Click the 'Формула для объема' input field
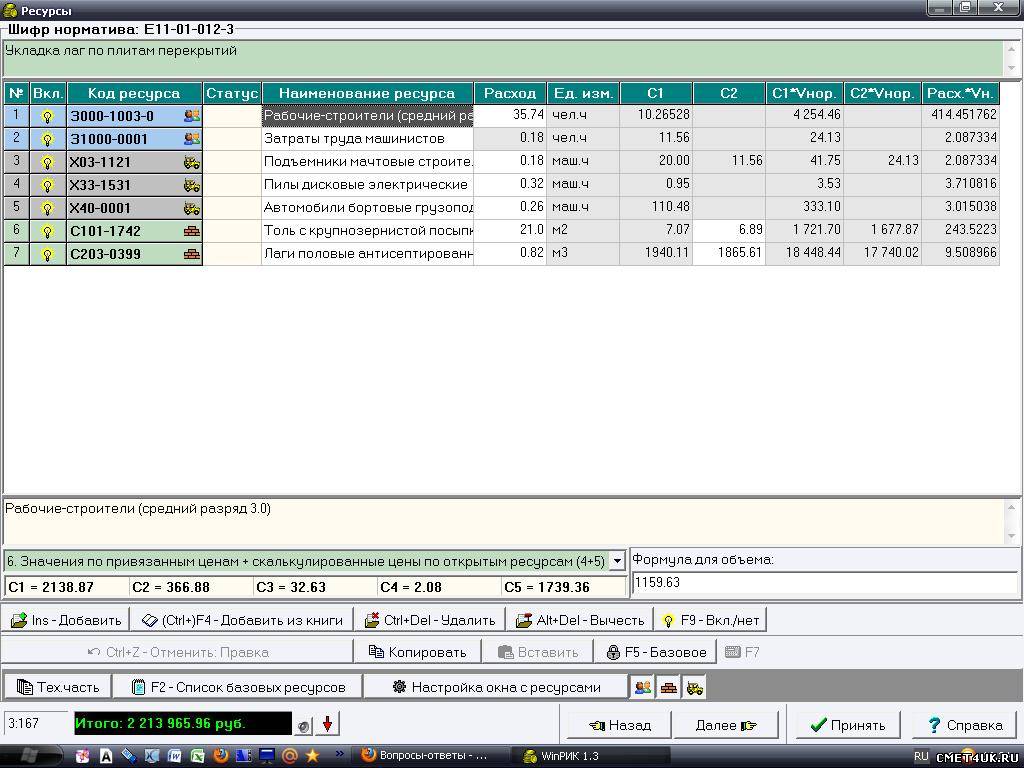 (824, 582)
